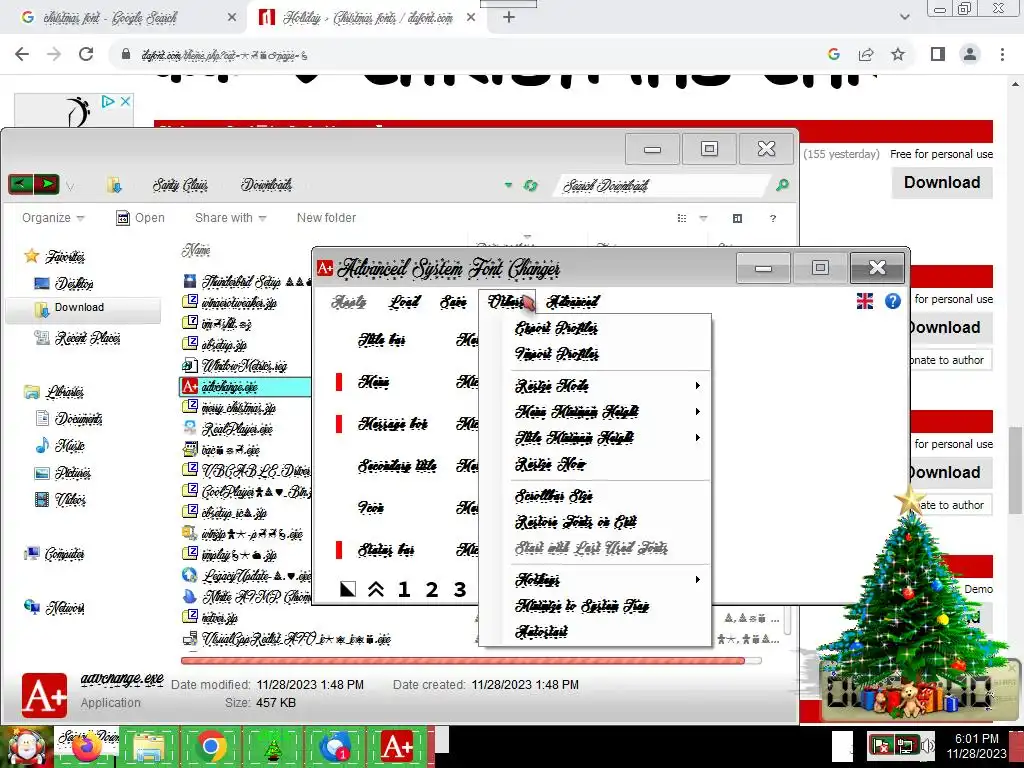Choose Import Profiles from the menu

(556, 354)
